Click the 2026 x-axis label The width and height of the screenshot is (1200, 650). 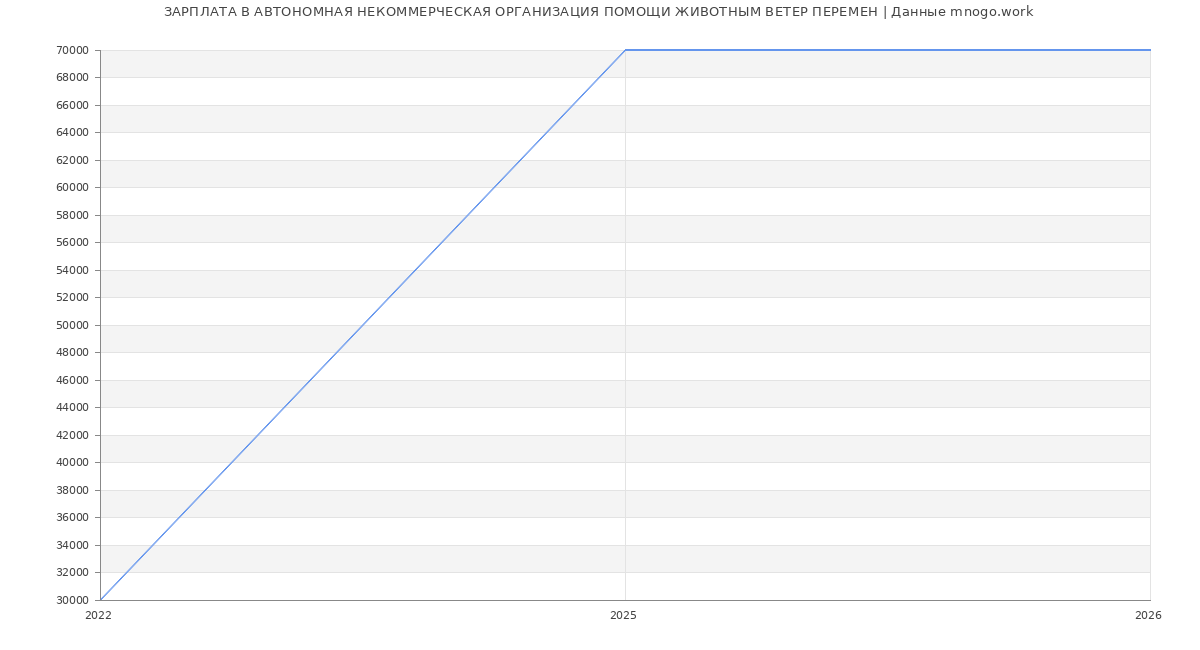[1148, 616]
